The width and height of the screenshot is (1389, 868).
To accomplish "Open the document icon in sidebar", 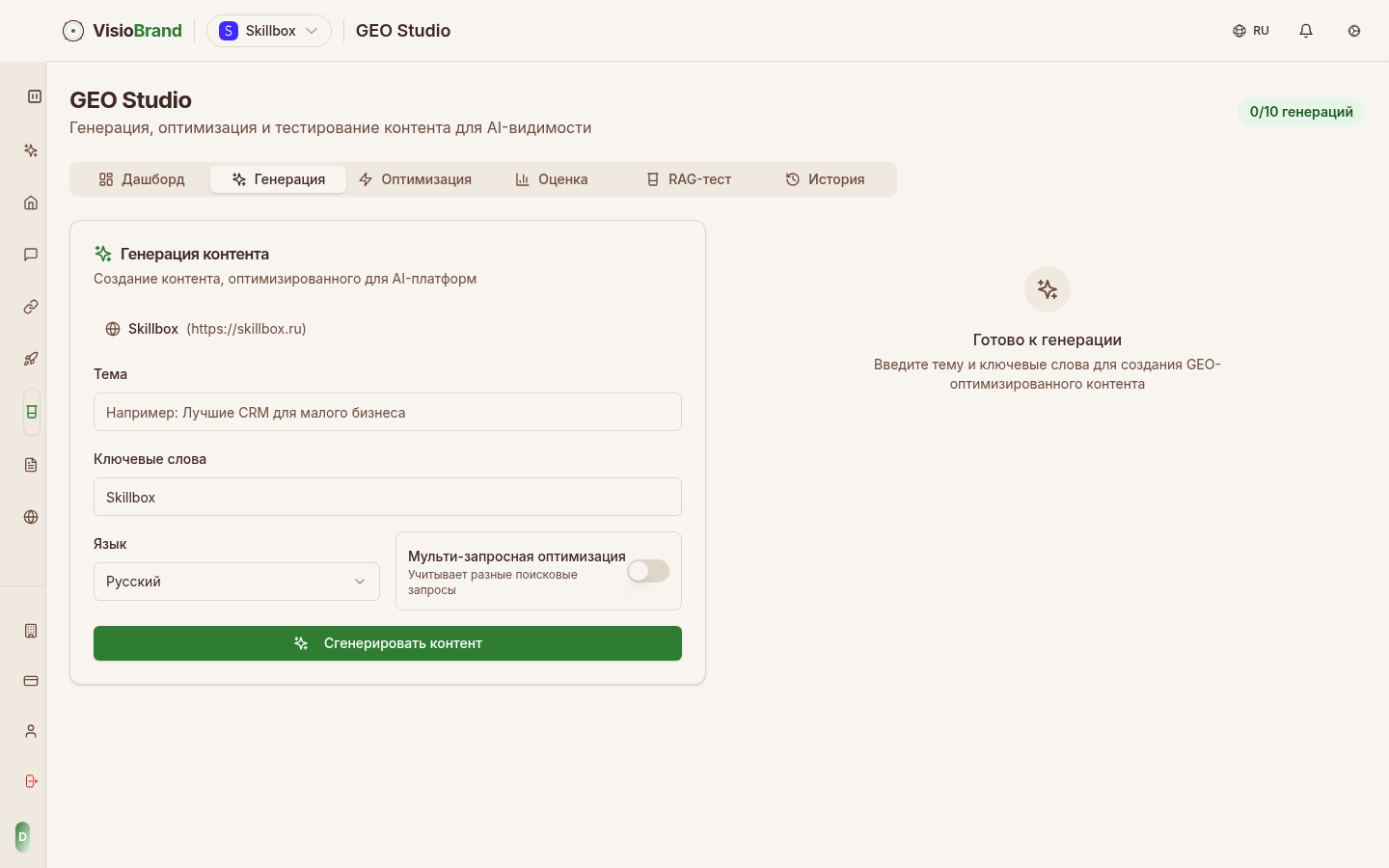I will point(31,465).
